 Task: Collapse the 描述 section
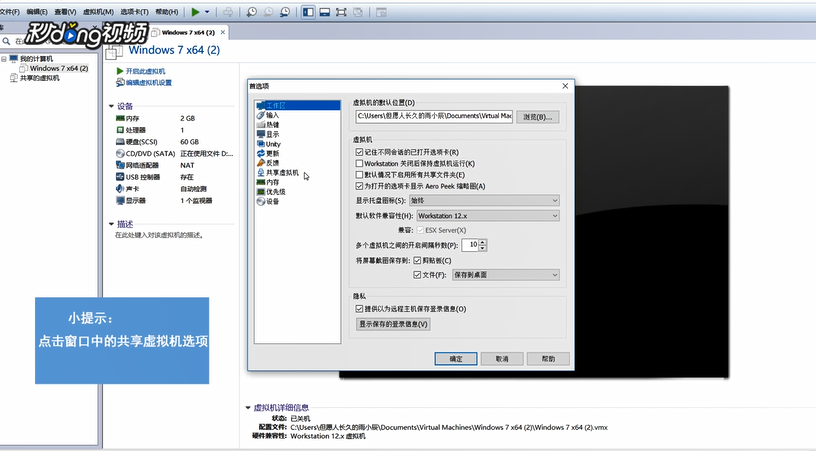click(x=111, y=224)
